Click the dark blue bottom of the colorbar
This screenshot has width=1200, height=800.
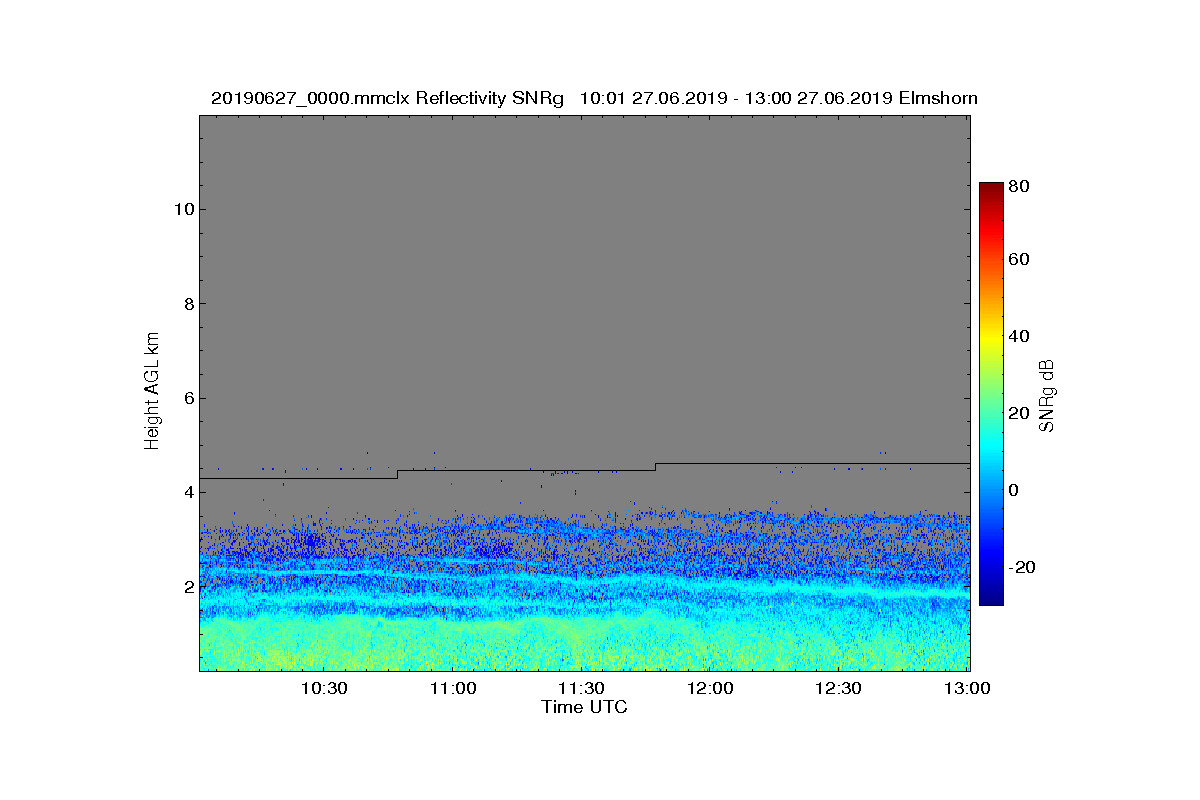coord(991,597)
